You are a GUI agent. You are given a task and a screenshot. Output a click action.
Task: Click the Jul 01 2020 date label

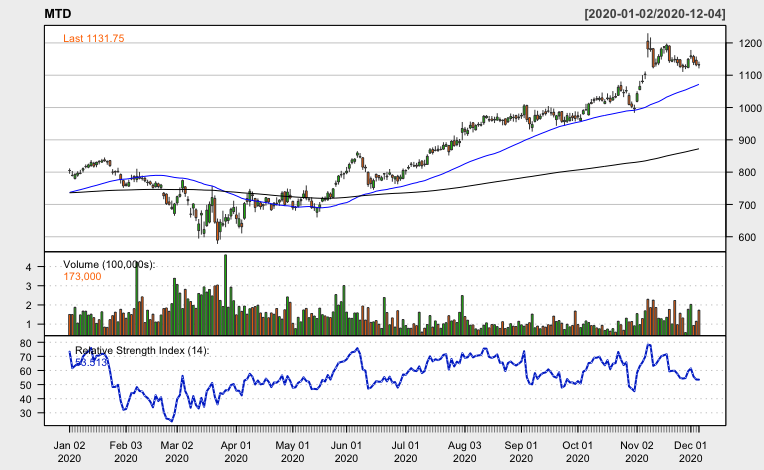click(x=405, y=451)
